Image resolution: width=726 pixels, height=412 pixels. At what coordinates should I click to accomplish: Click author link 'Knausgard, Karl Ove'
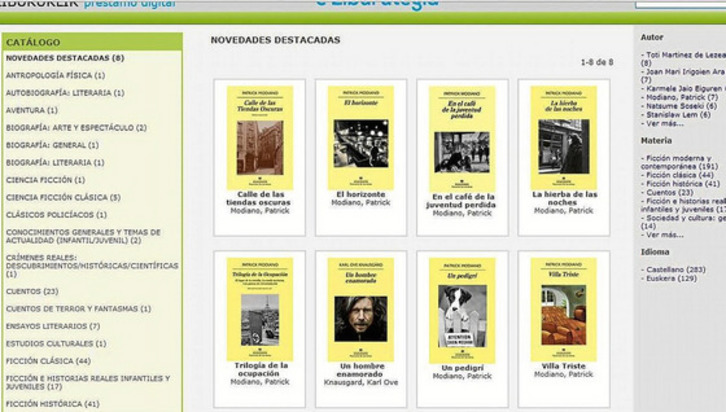click(x=361, y=383)
